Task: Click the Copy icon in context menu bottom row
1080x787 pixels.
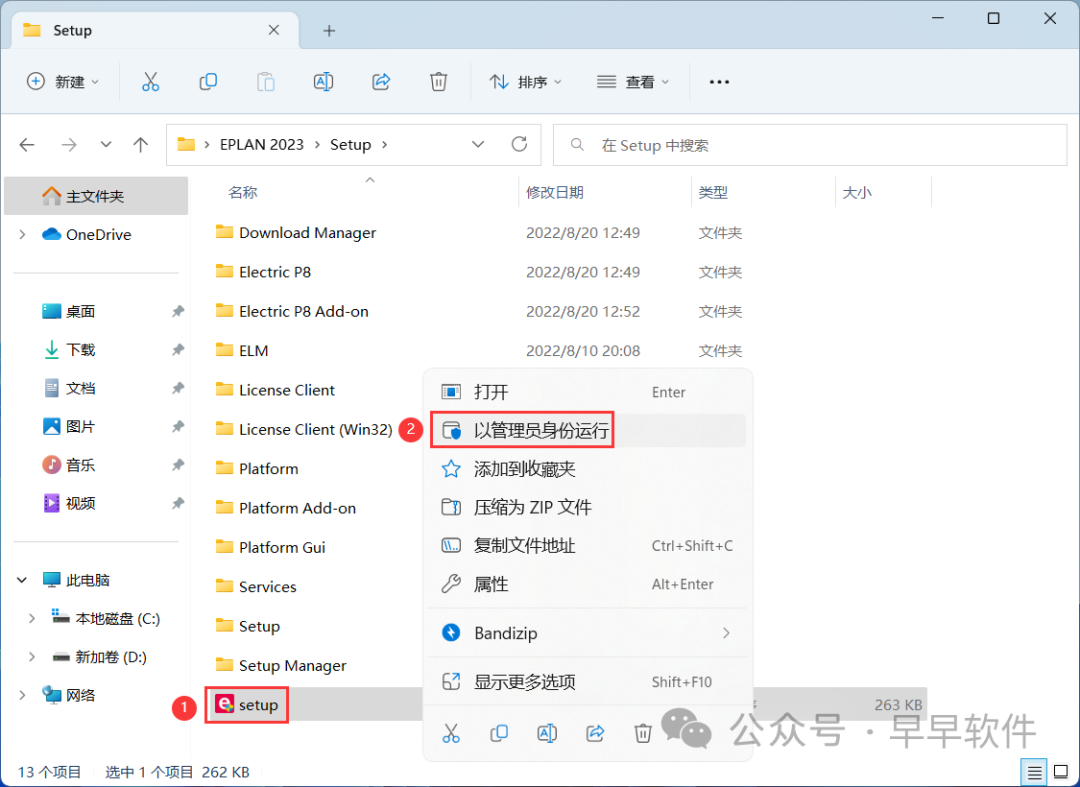Action: tap(499, 734)
